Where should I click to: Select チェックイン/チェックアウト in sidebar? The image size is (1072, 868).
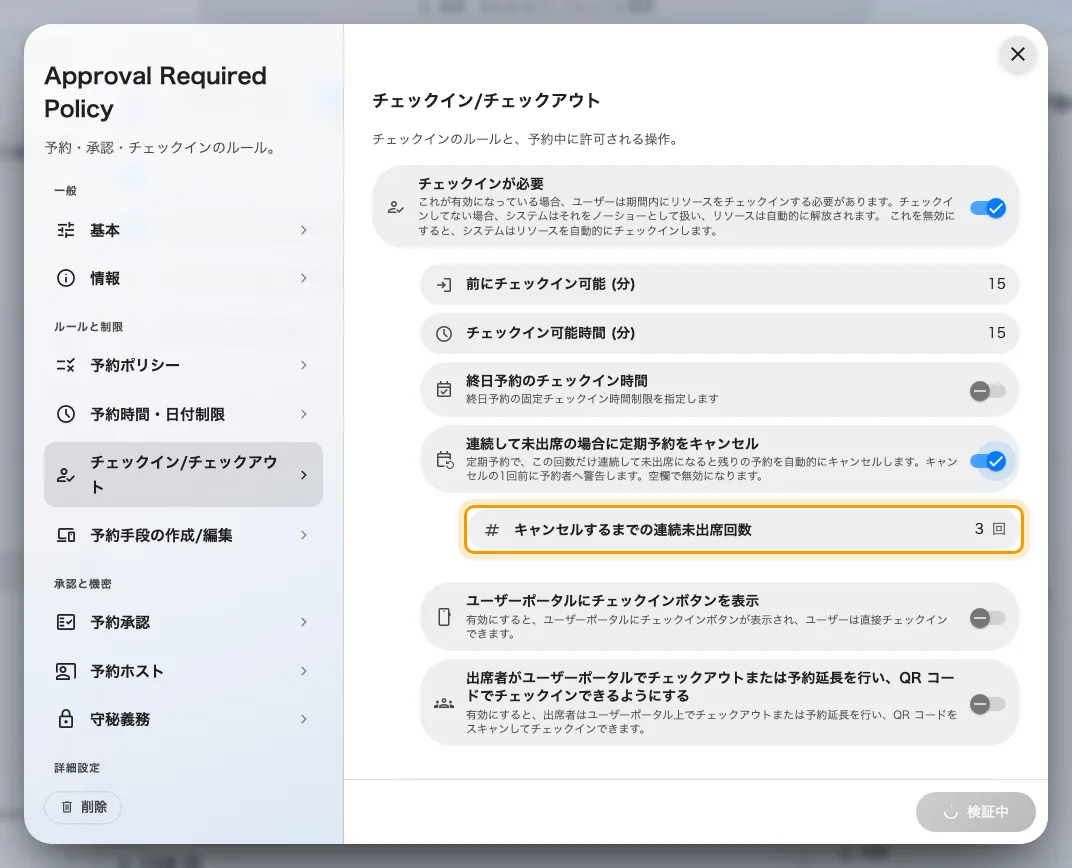pyautogui.click(x=183, y=474)
